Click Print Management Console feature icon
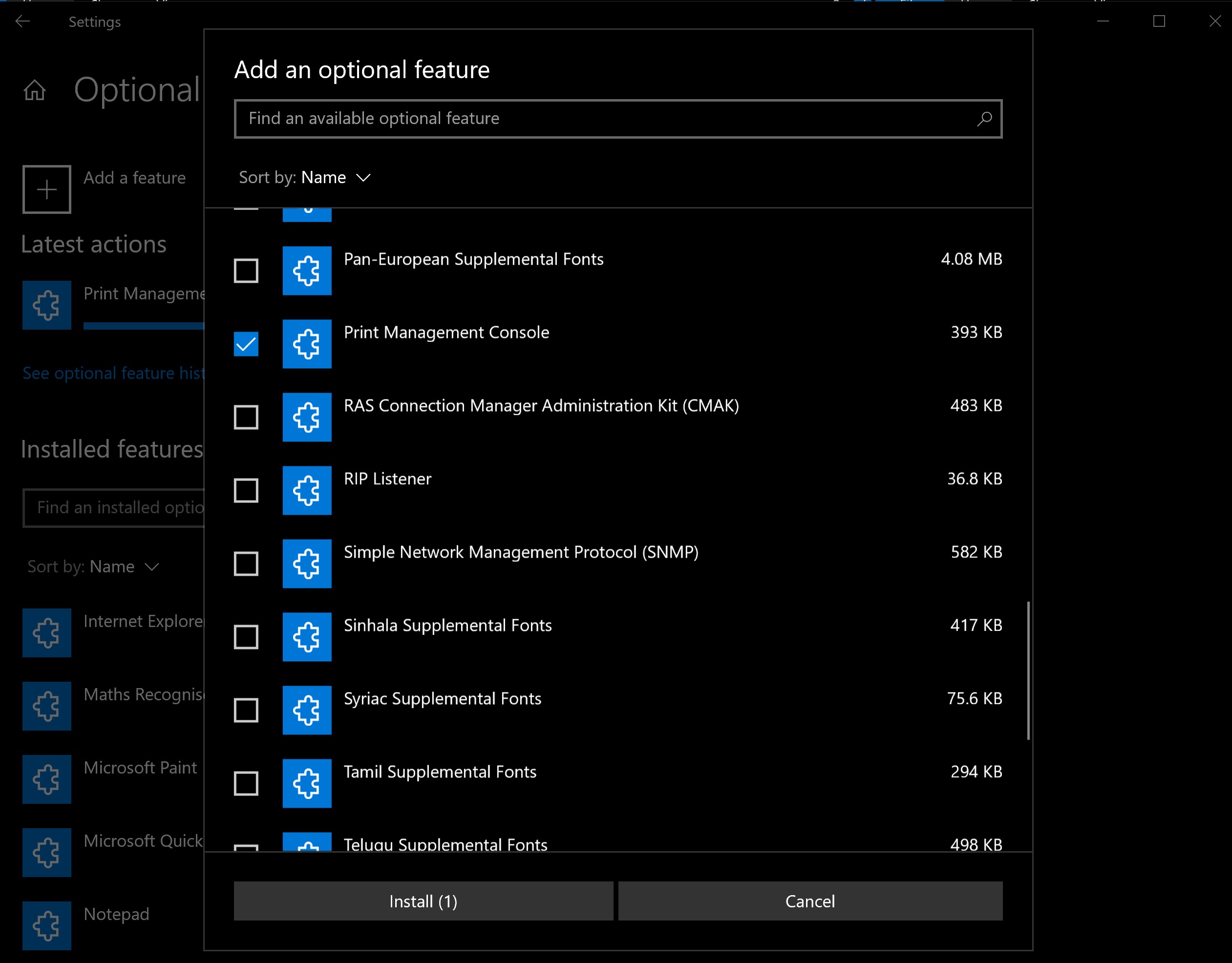Image resolution: width=1232 pixels, height=963 pixels. [307, 344]
